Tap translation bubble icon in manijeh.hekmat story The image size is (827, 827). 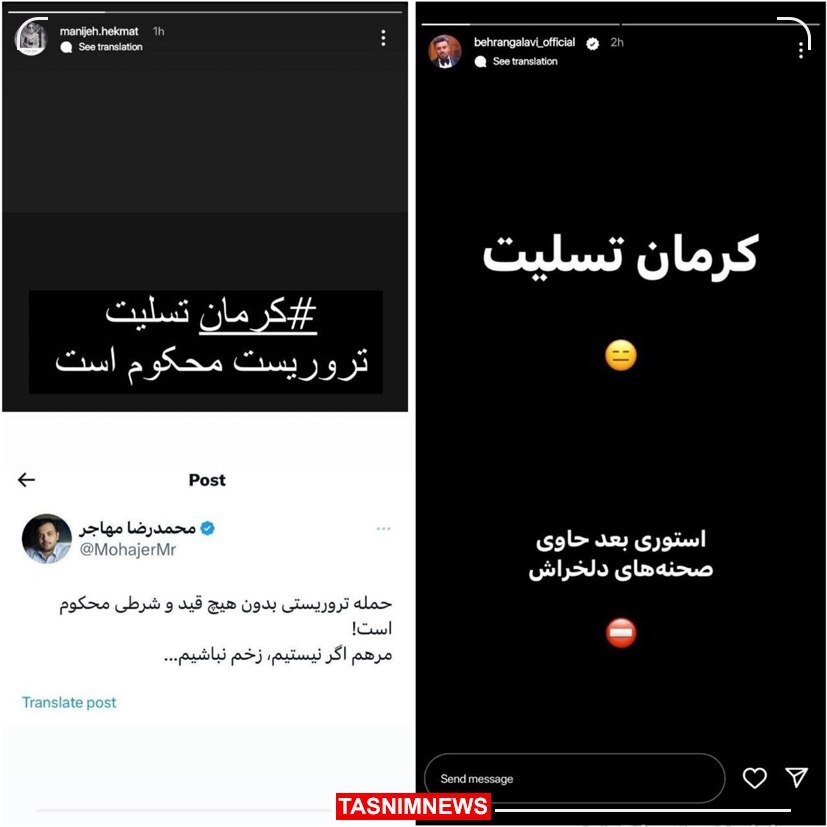[66, 47]
